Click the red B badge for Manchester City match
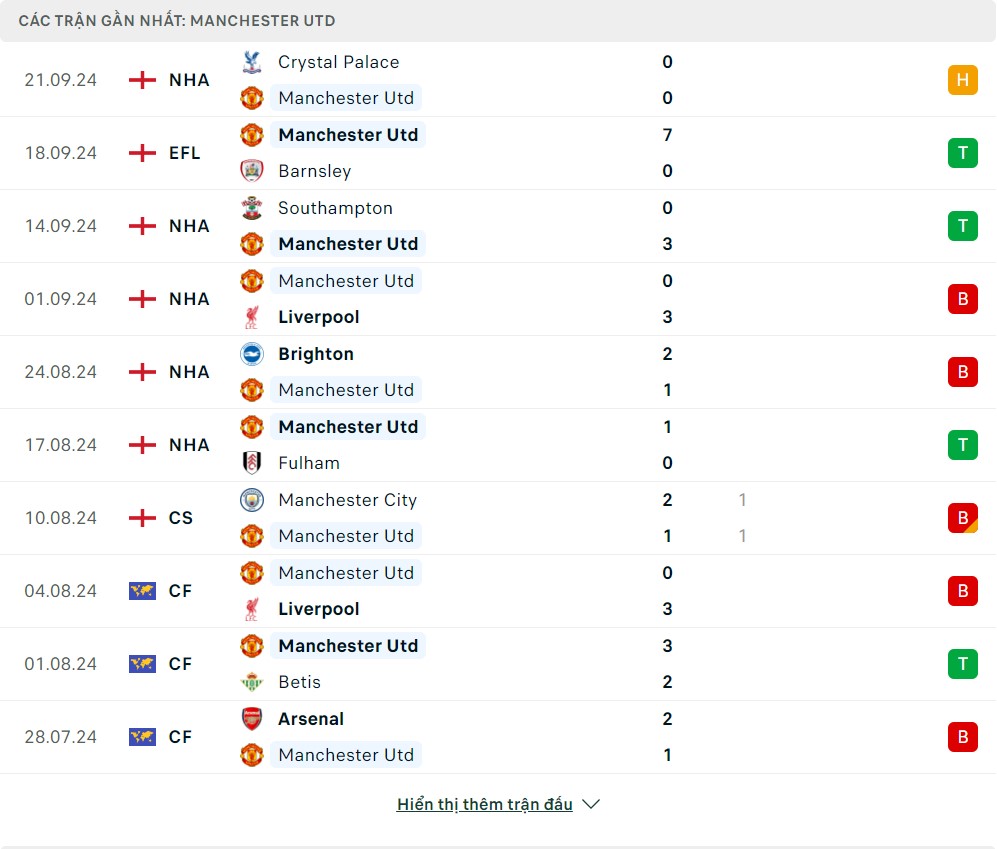Image resolution: width=997 pixels, height=849 pixels. click(962, 518)
